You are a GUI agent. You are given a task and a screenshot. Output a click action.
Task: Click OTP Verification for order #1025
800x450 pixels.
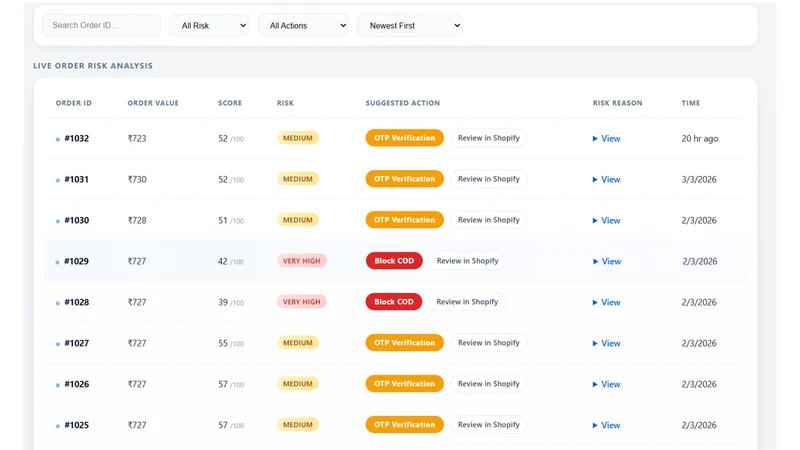[405, 424]
